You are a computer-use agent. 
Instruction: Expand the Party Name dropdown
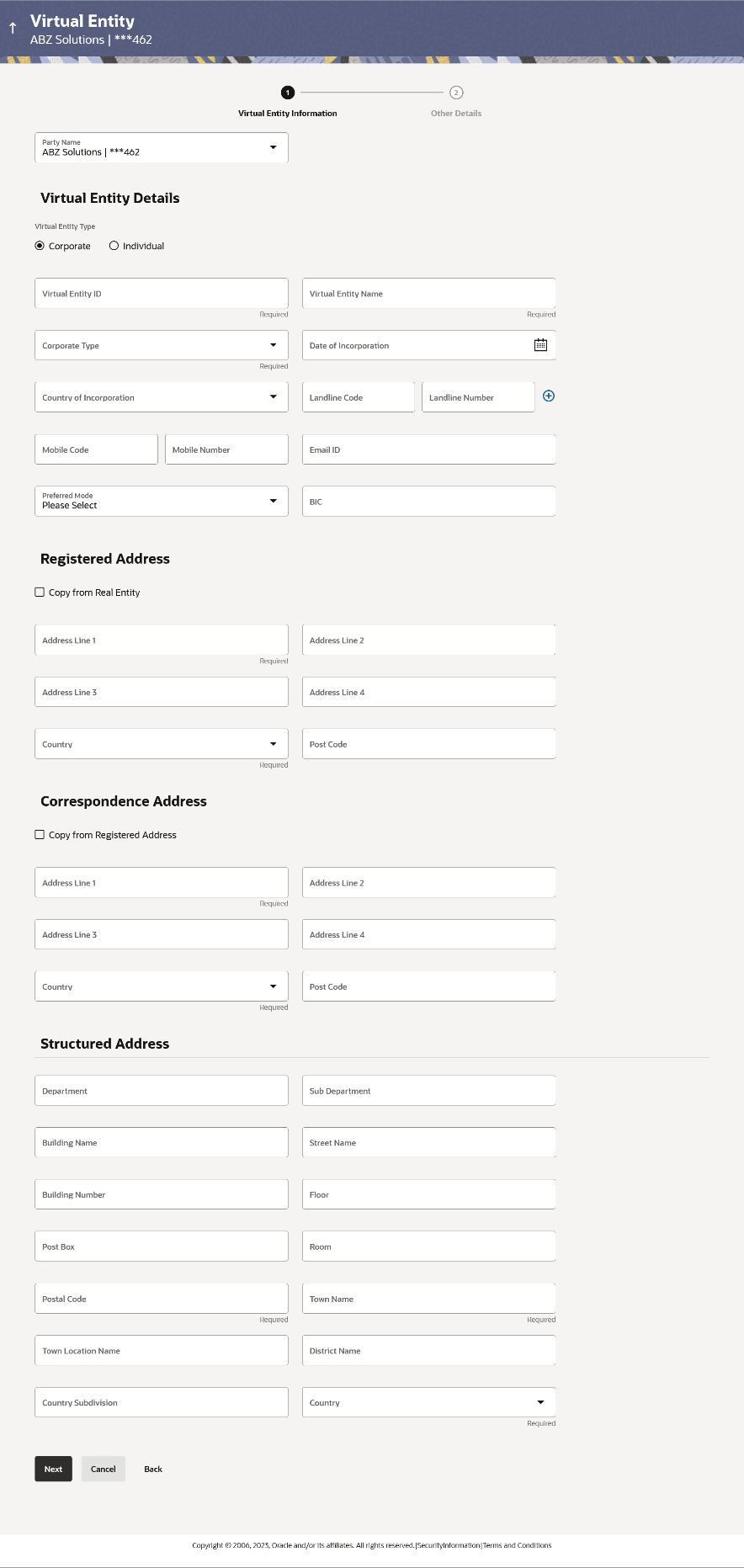273,147
